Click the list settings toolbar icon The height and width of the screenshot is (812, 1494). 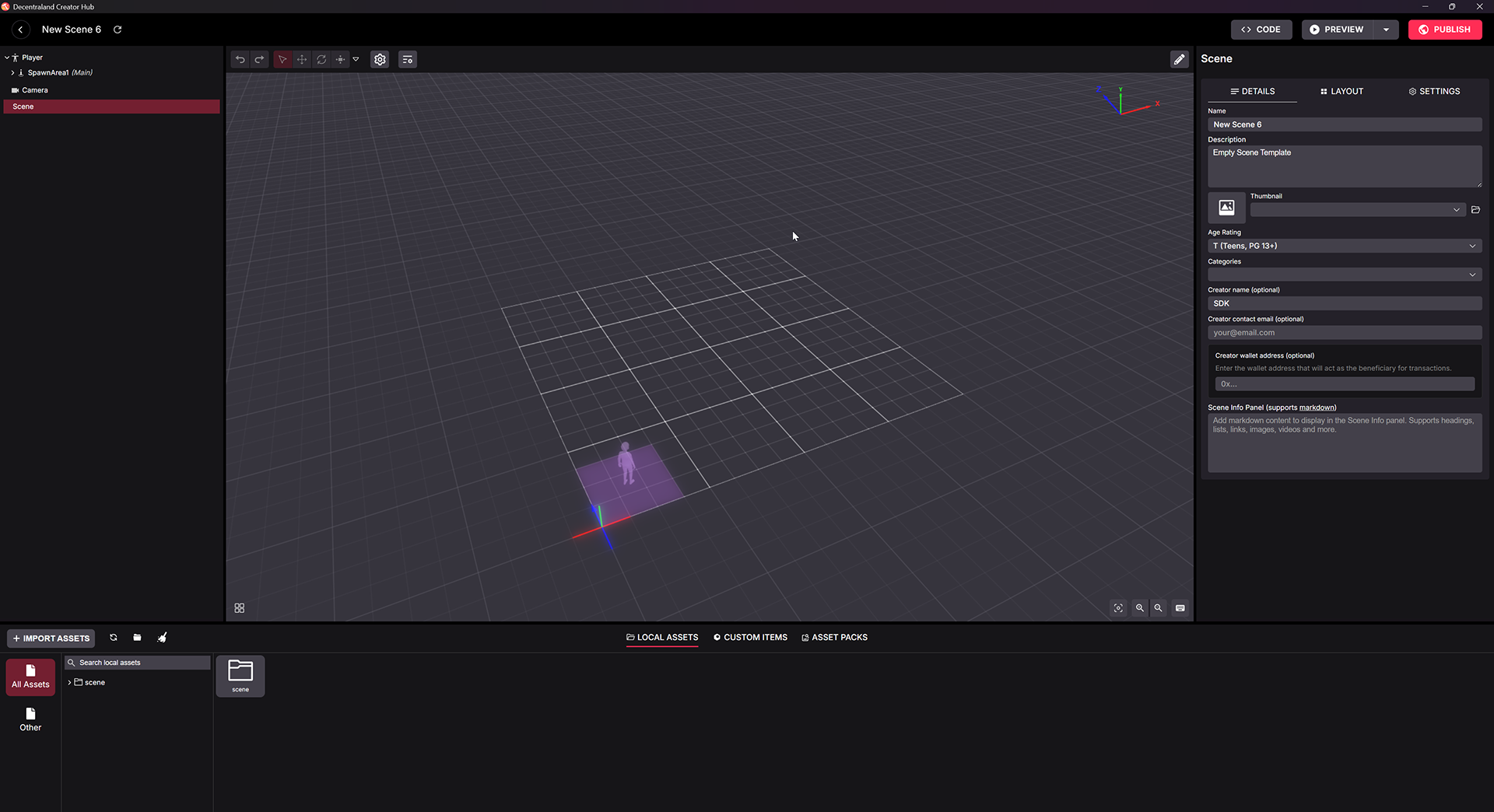(408, 59)
